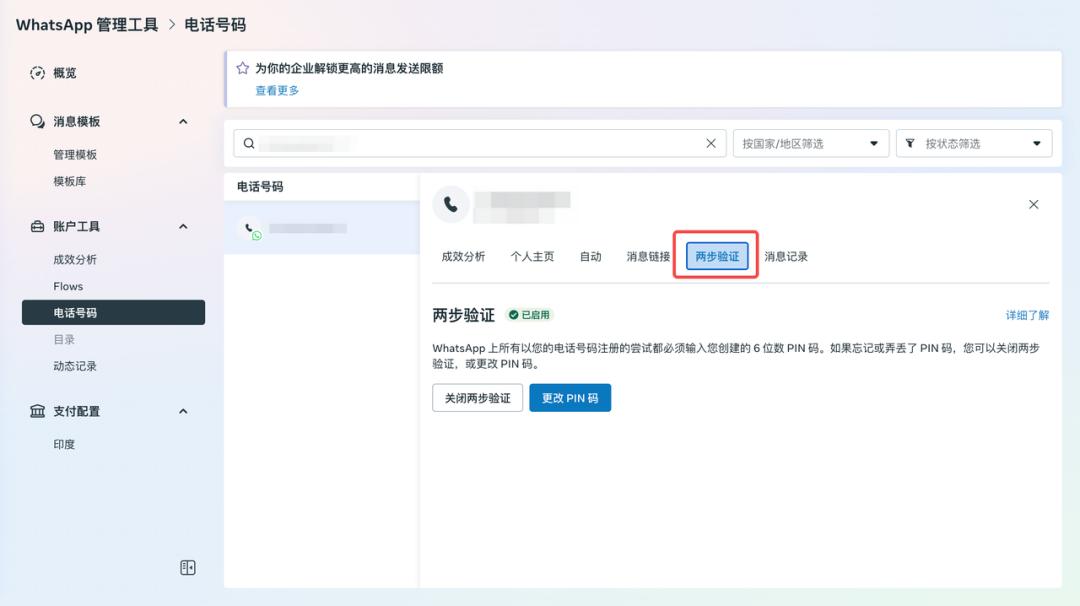Click the 概览 overview gauge icon

tap(38, 73)
